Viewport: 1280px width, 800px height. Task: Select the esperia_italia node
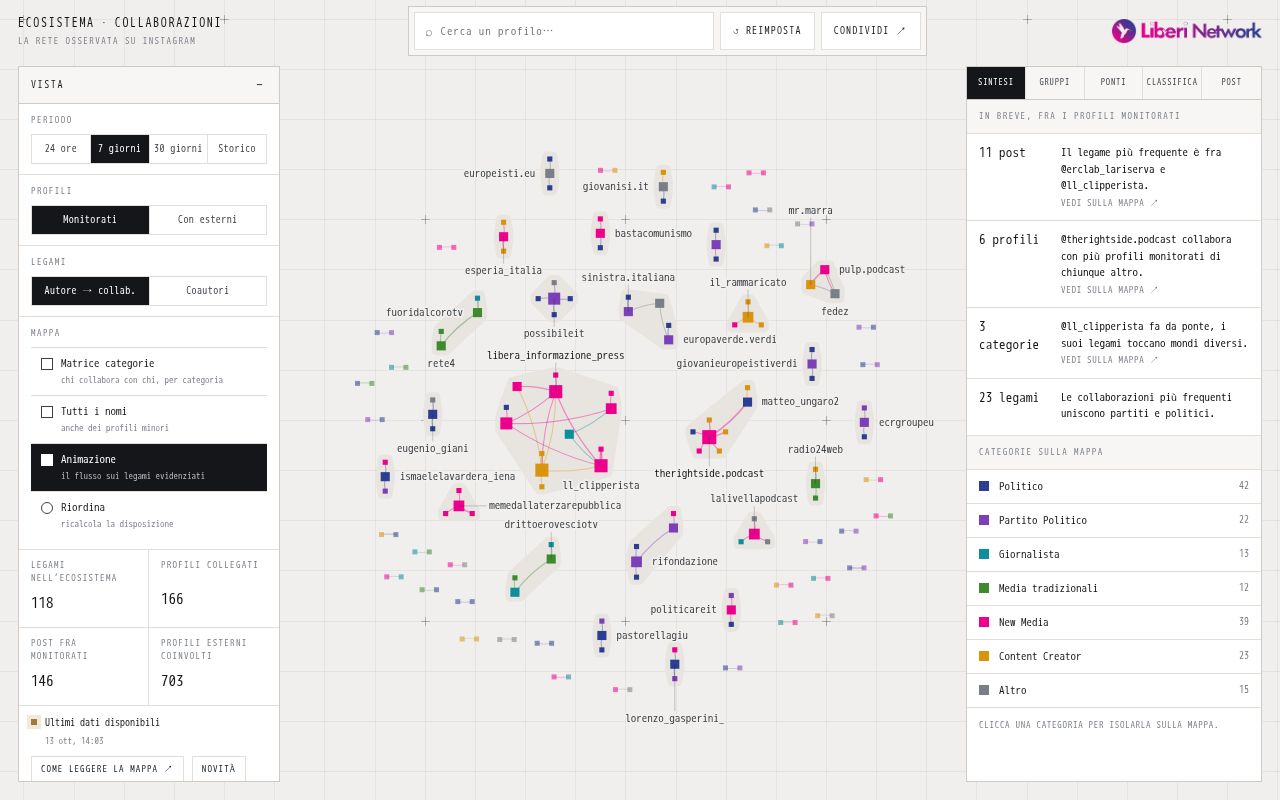pos(503,237)
